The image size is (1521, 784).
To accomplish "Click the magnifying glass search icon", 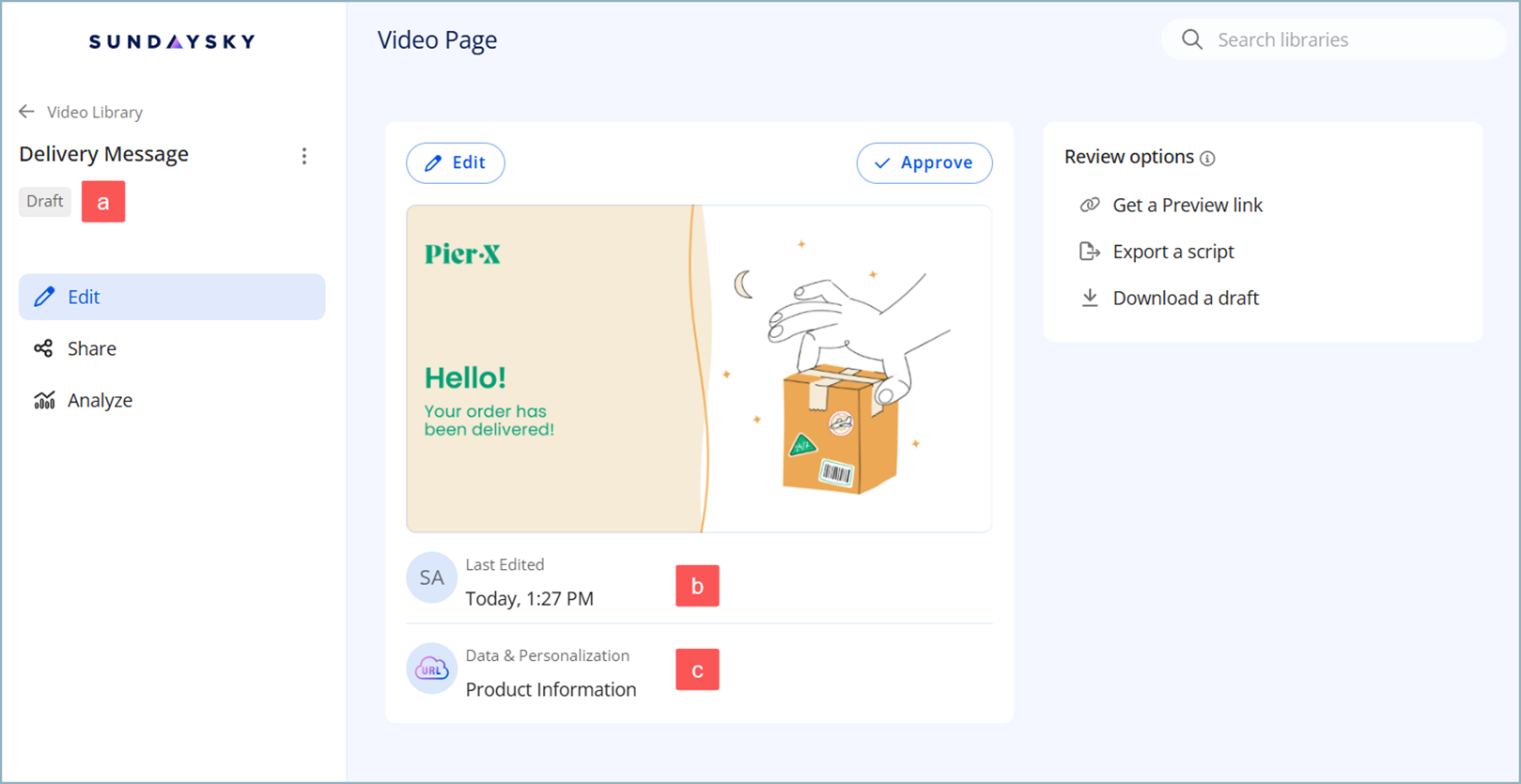I will click(x=1192, y=39).
